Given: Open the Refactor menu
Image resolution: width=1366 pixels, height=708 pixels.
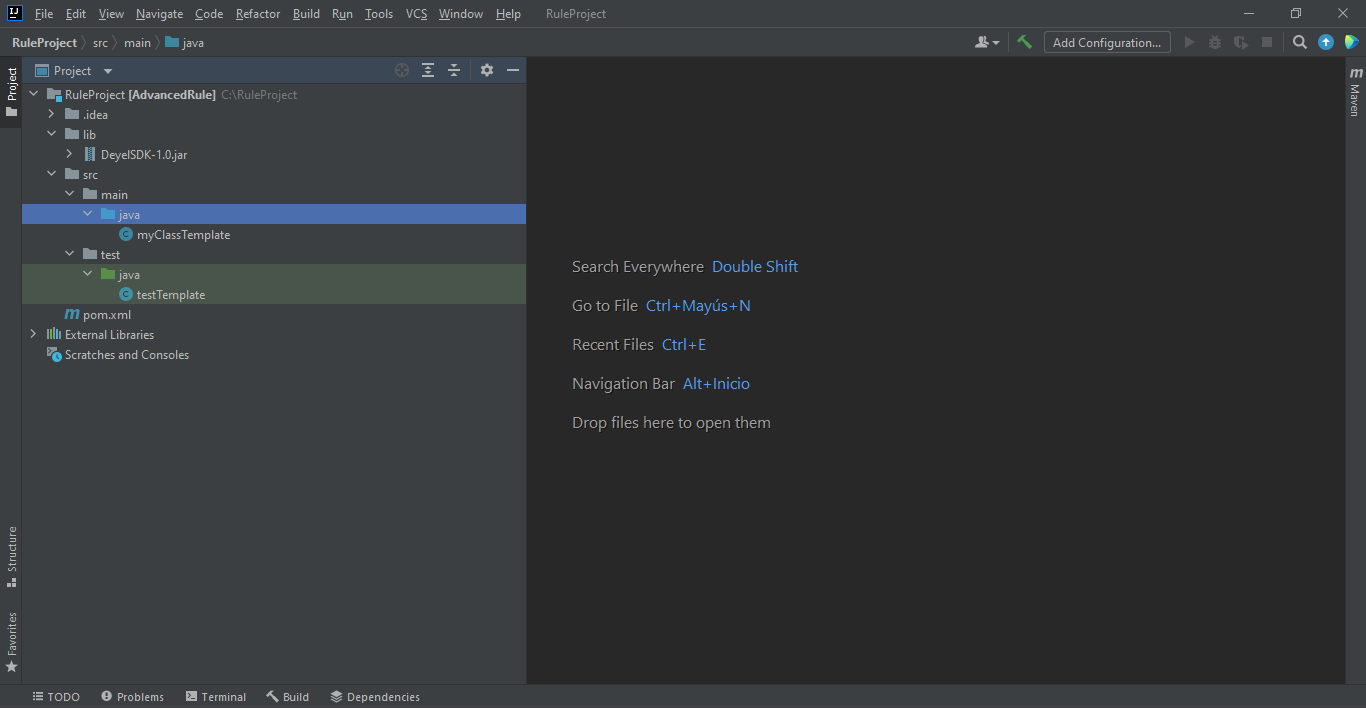Looking at the screenshot, I should [x=257, y=14].
